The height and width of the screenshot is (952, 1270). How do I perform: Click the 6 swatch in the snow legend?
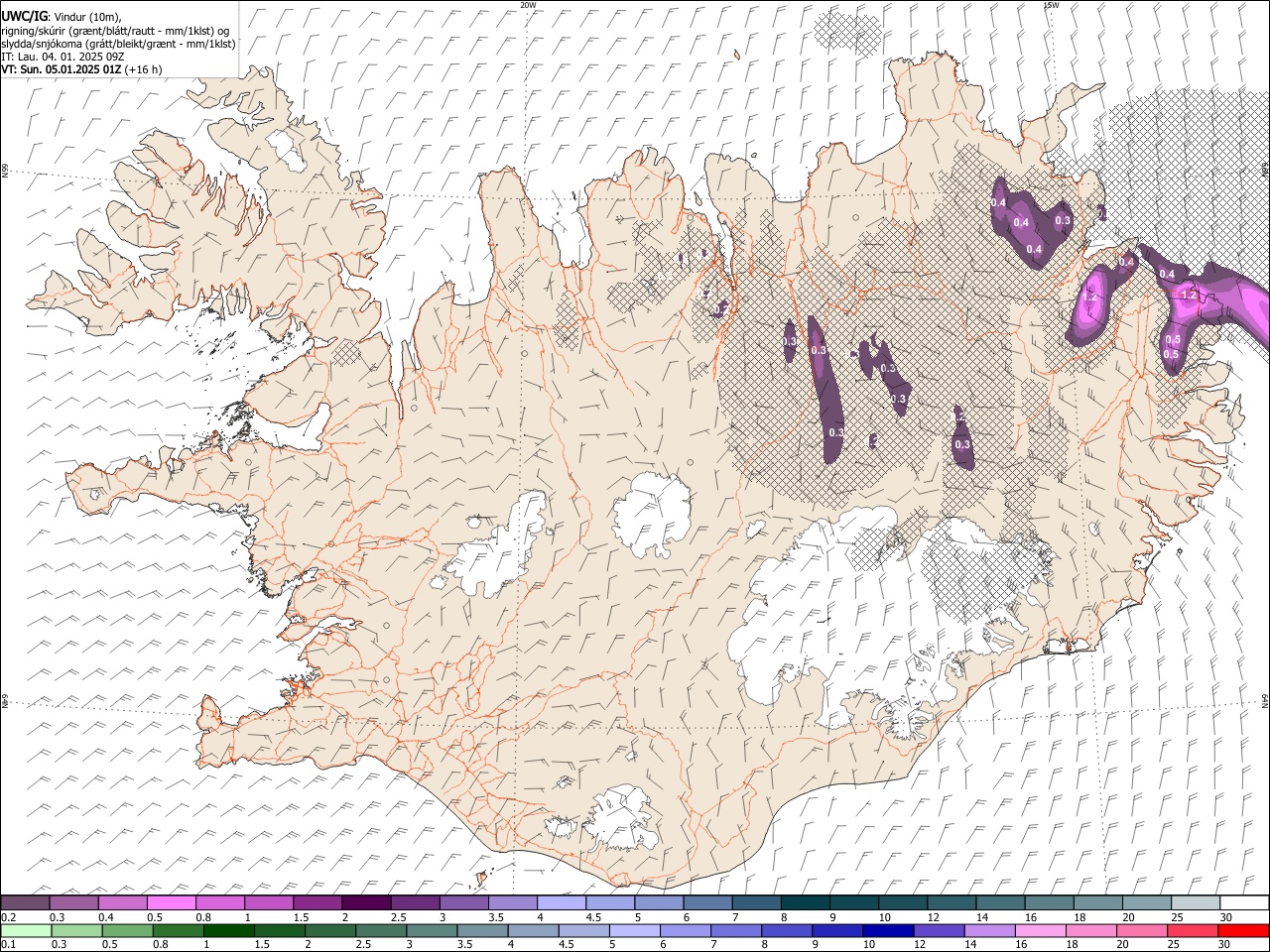(x=707, y=902)
